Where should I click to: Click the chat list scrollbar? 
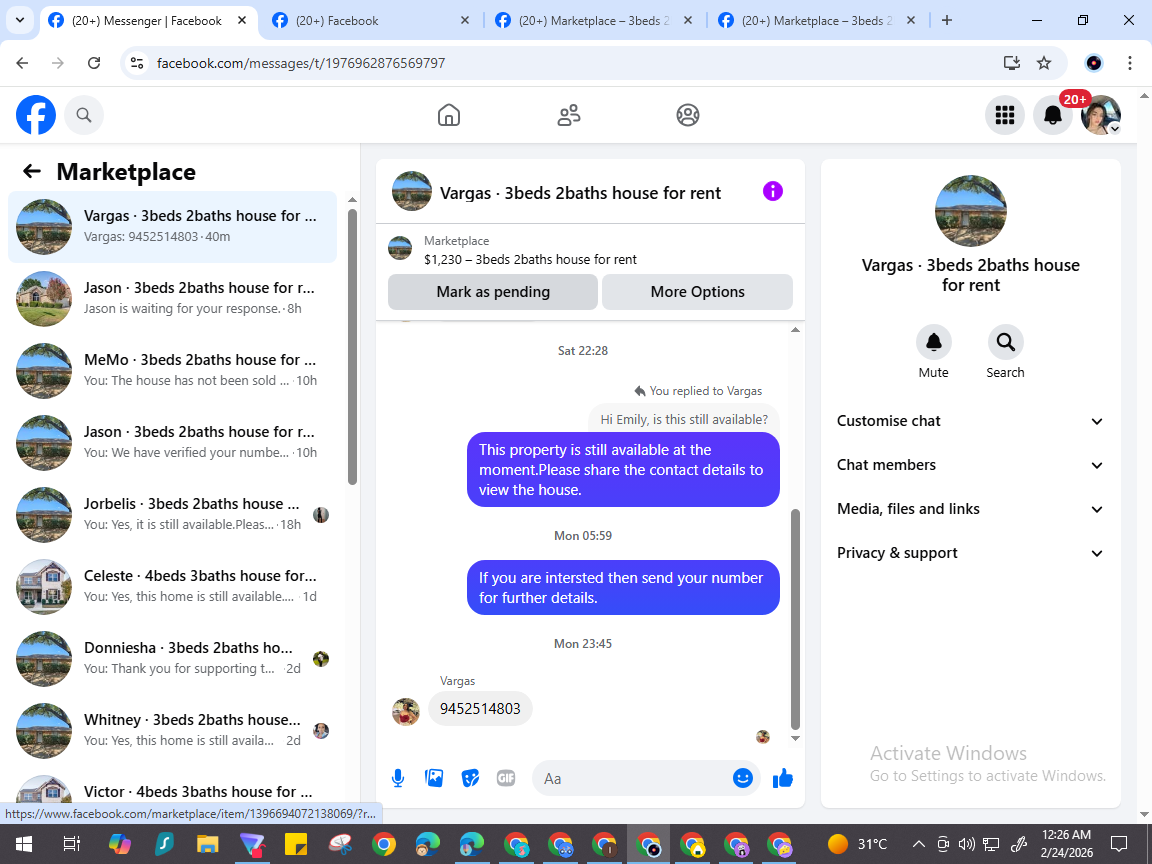[x=352, y=347]
